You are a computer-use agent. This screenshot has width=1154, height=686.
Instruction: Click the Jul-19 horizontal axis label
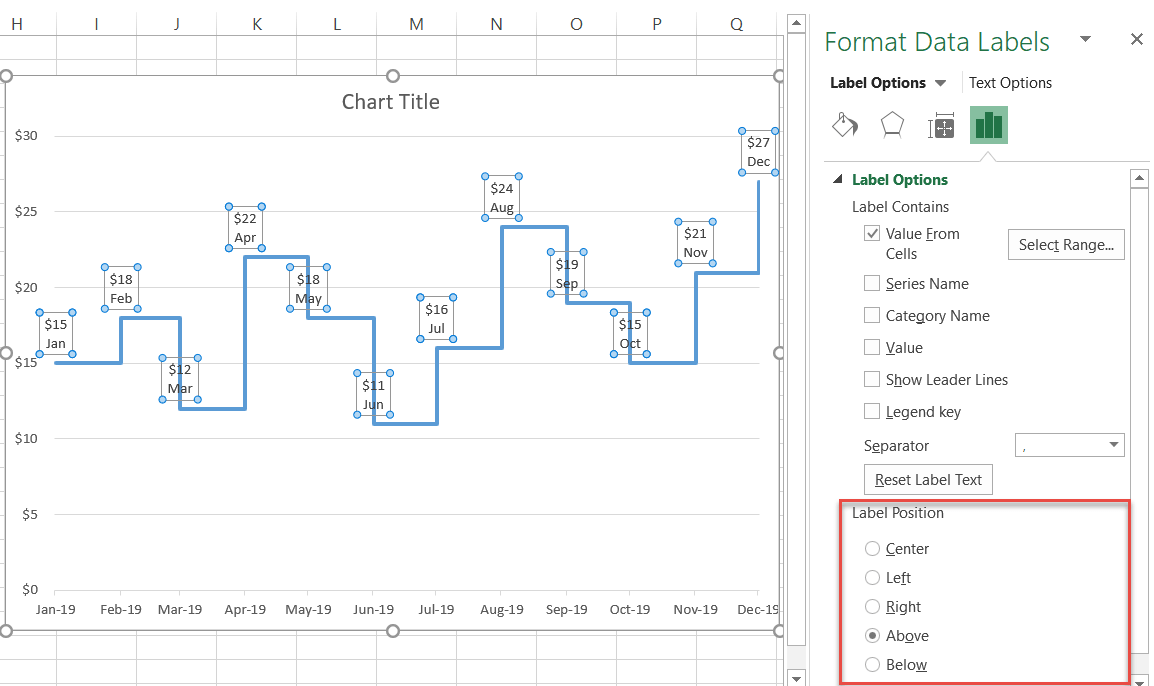coord(436,609)
